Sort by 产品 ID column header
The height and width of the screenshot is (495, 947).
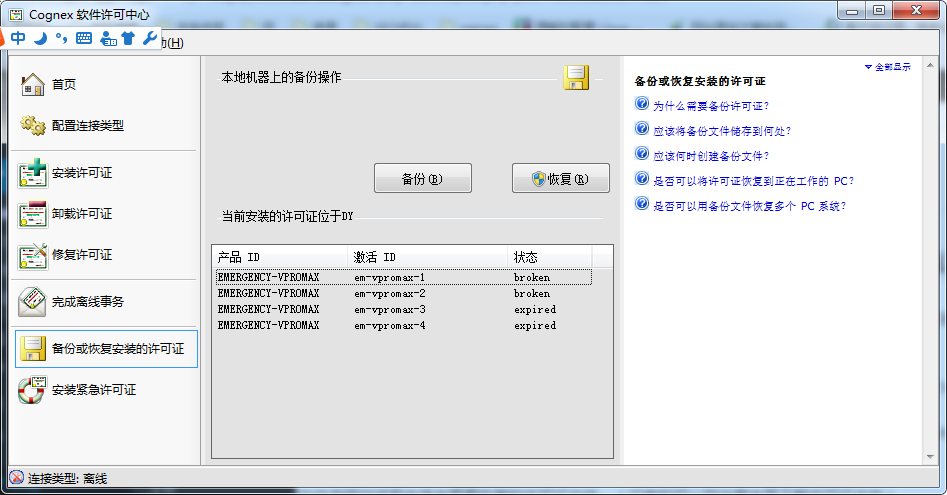tap(280, 257)
